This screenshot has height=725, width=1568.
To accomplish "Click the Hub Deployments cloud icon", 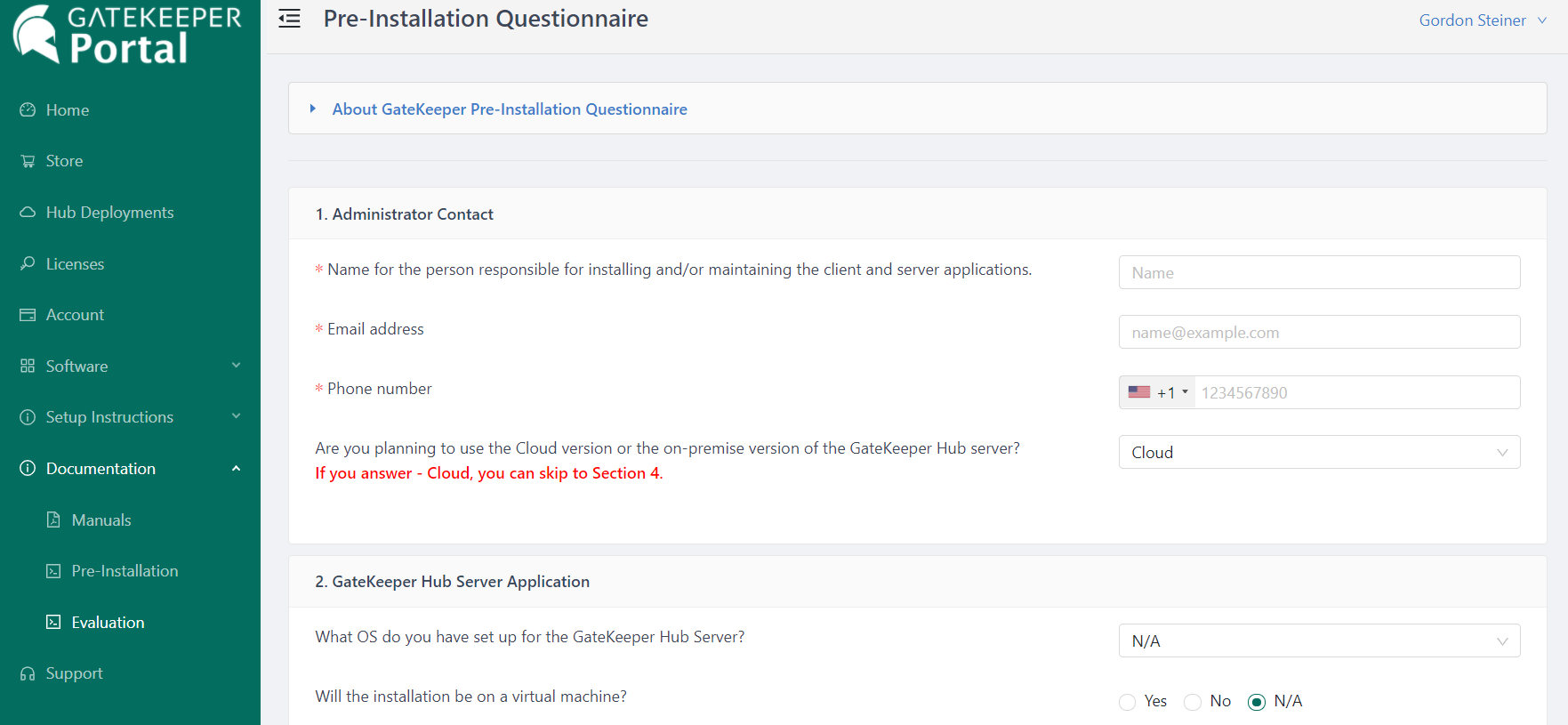I will point(28,213).
